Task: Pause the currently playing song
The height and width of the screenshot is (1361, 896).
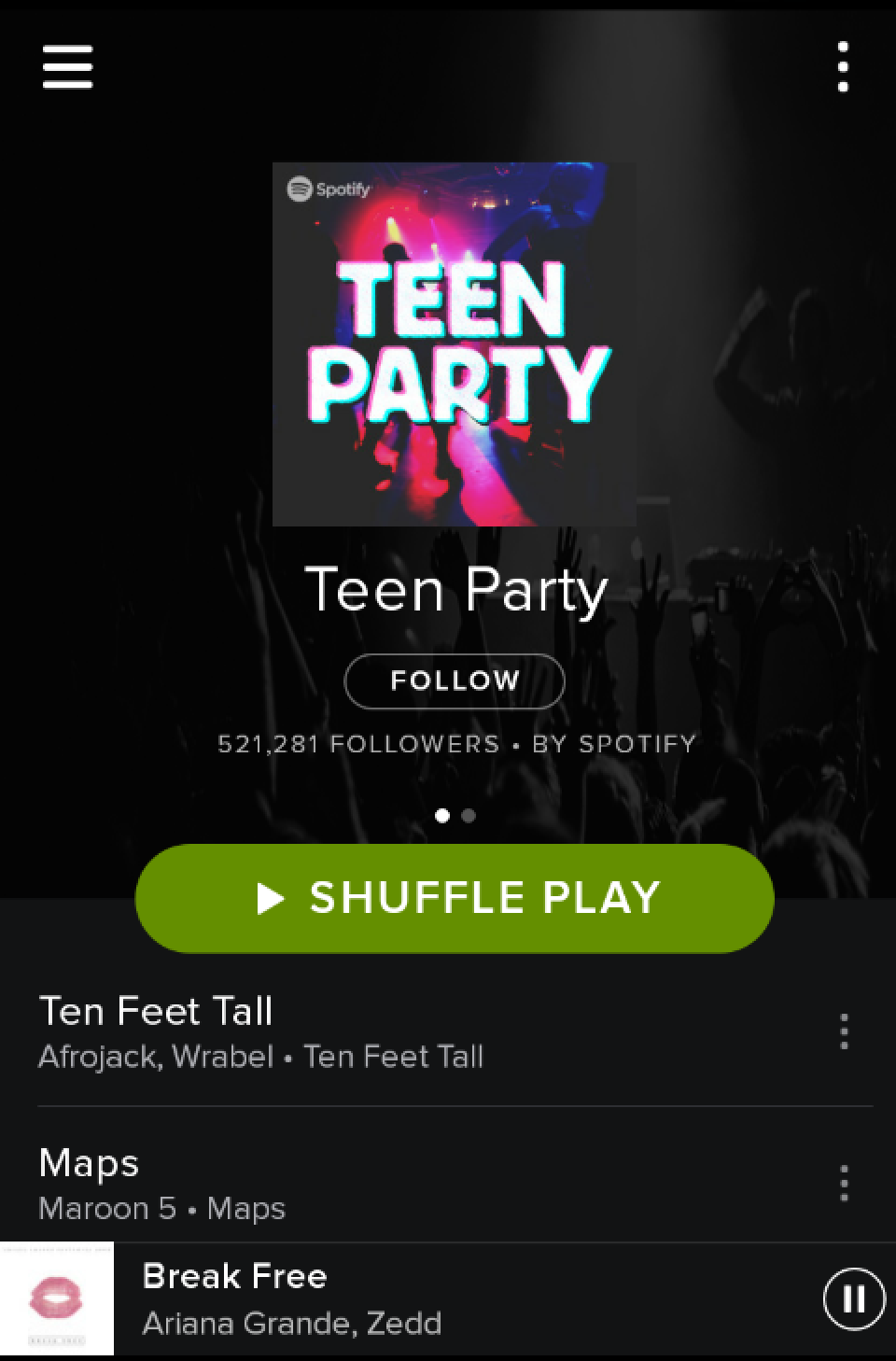Action: click(x=853, y=1298)
